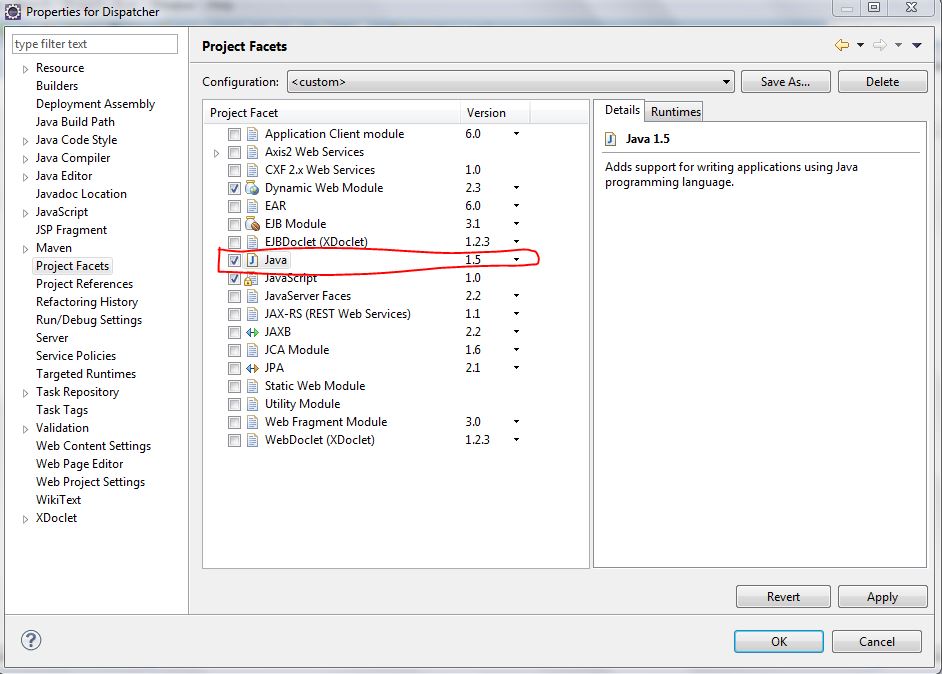Open the view menu dropdown arrow
942x674 pixels.
[x=917, y=45]
